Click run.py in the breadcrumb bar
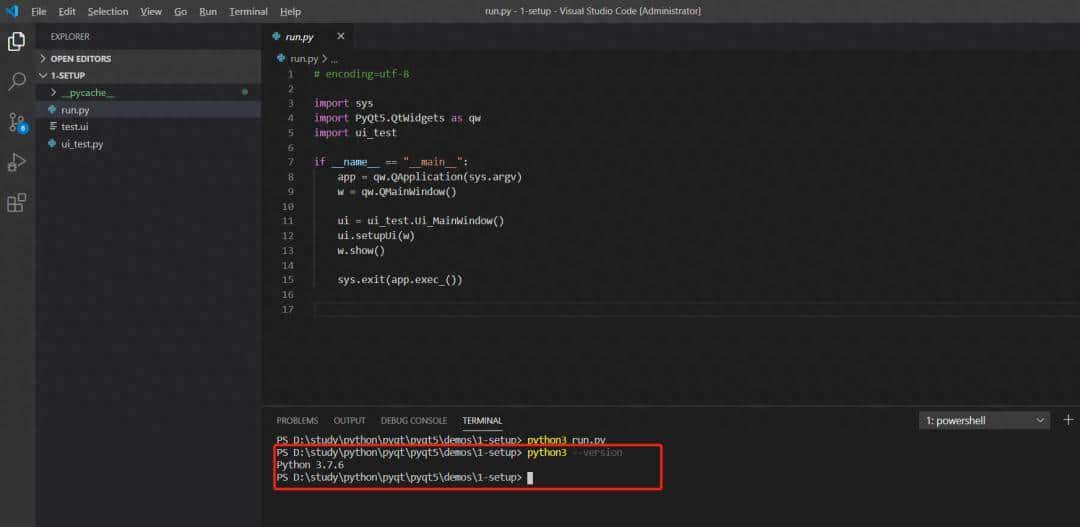Image resolution: width=1080 pixels, height=527 pixels. pos(304,59)
